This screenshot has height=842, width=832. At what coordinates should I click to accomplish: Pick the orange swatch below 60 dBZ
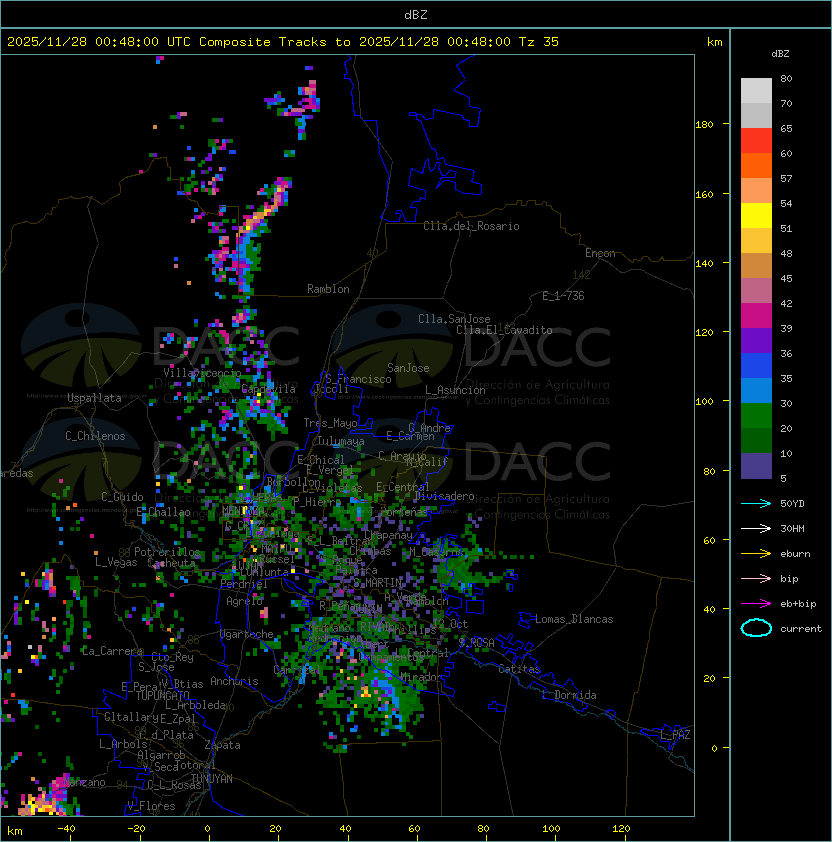pos(756,165)
